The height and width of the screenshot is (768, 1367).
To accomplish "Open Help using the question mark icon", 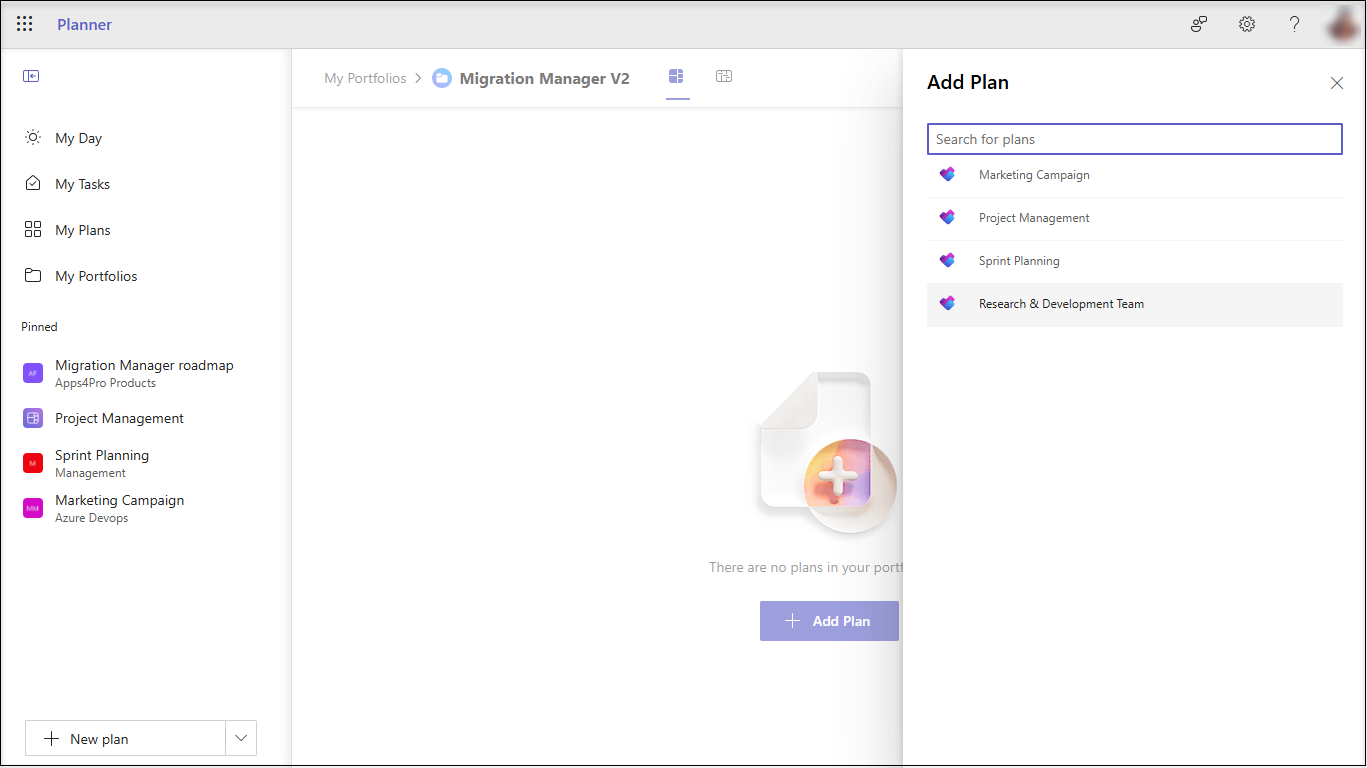I will (1294, 23).
